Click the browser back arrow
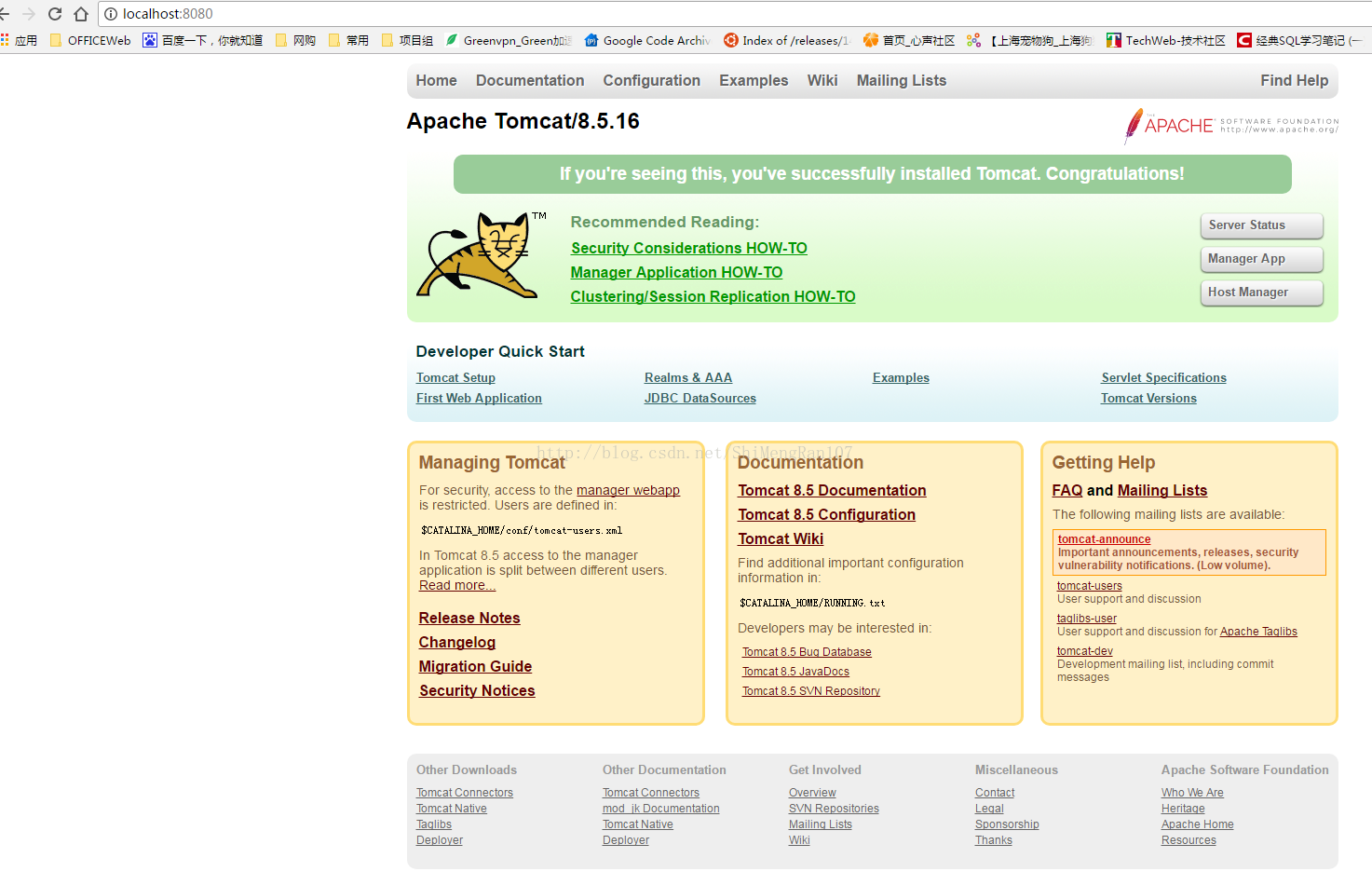The height and width of the screenshot is (885, 1372). [4, 14]
